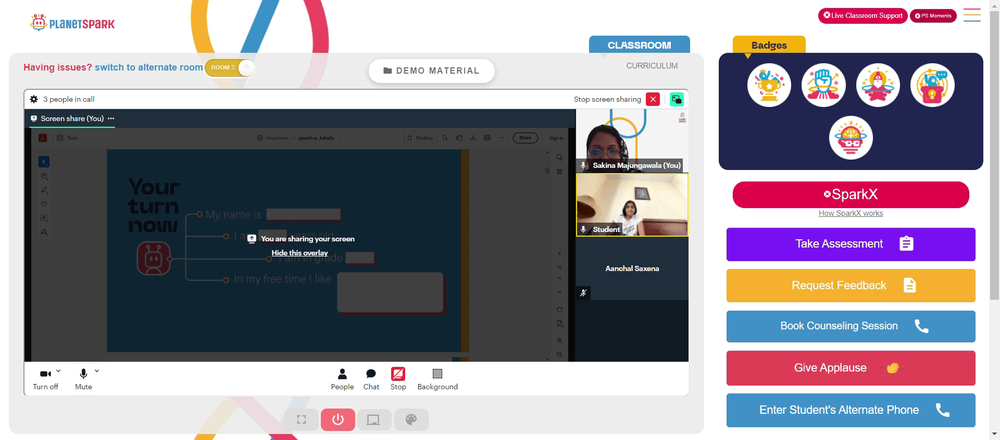Image resolution: width=1000 pixels, height=440 pixels.
Task: Click Give Applause button
Action: (x=851, y=368)
